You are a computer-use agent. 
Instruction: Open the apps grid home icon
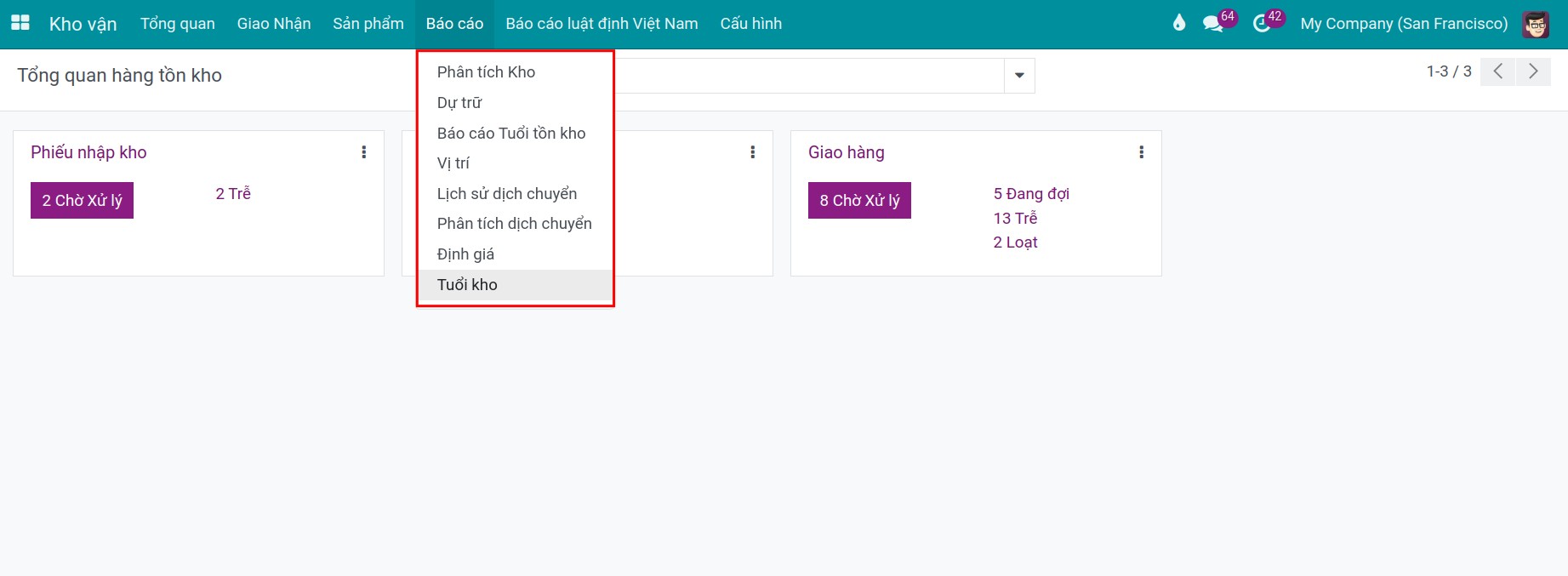pyautogui.click(x=20, y=23)
